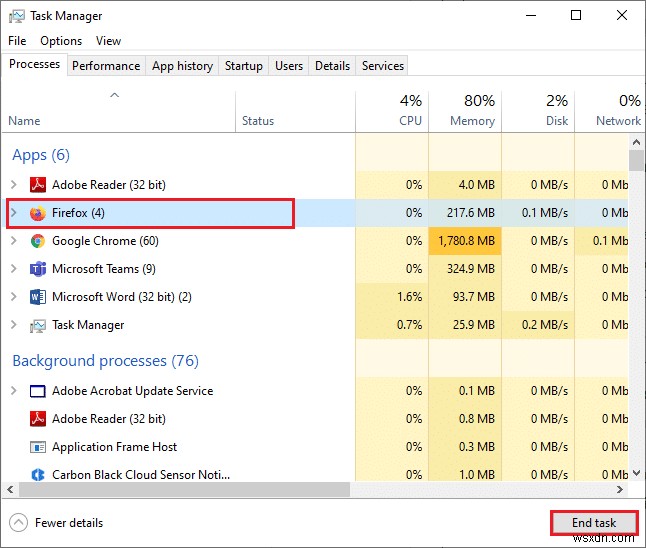Screen dimensions: 646x548
Task: Switch to the Users tab
Action: (289, 66)
